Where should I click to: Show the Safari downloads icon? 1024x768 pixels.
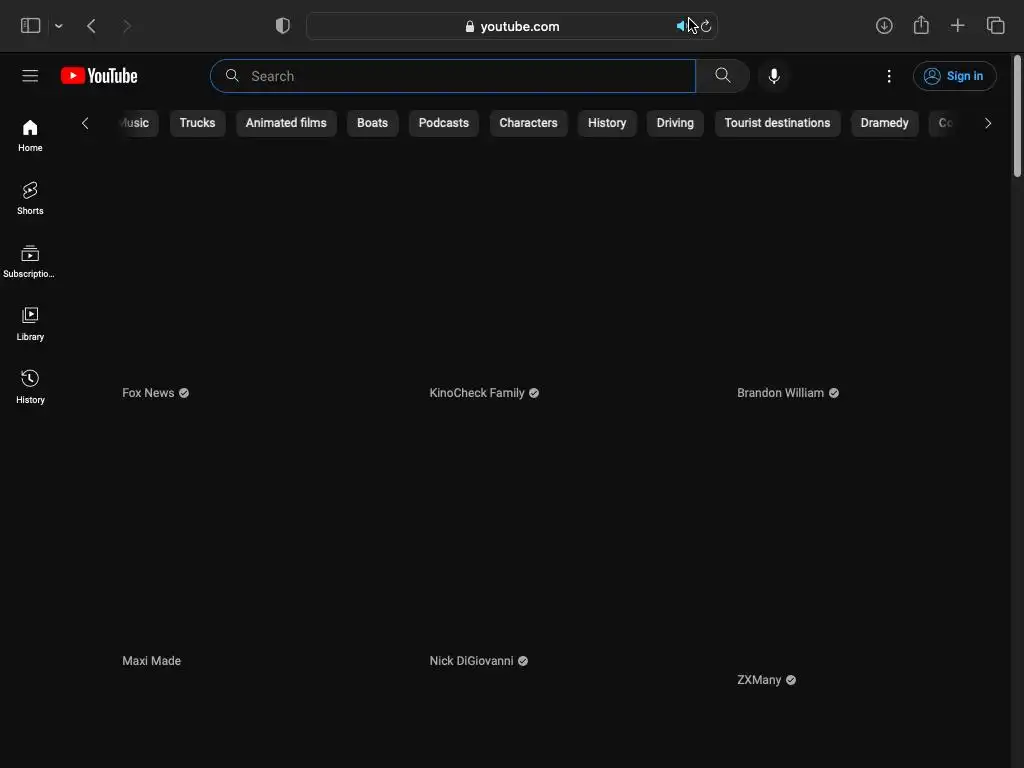pos(884,26)
